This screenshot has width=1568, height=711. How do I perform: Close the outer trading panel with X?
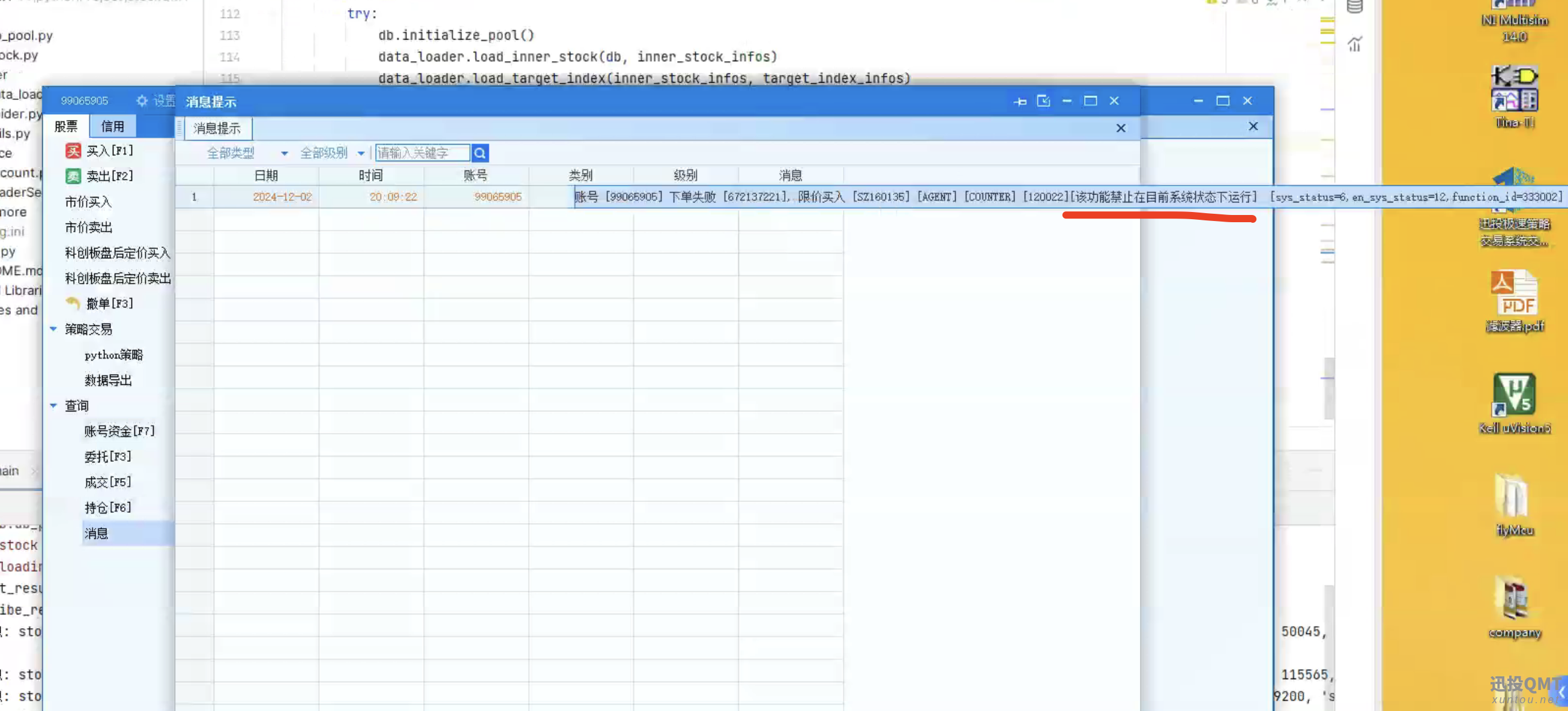1253,126
